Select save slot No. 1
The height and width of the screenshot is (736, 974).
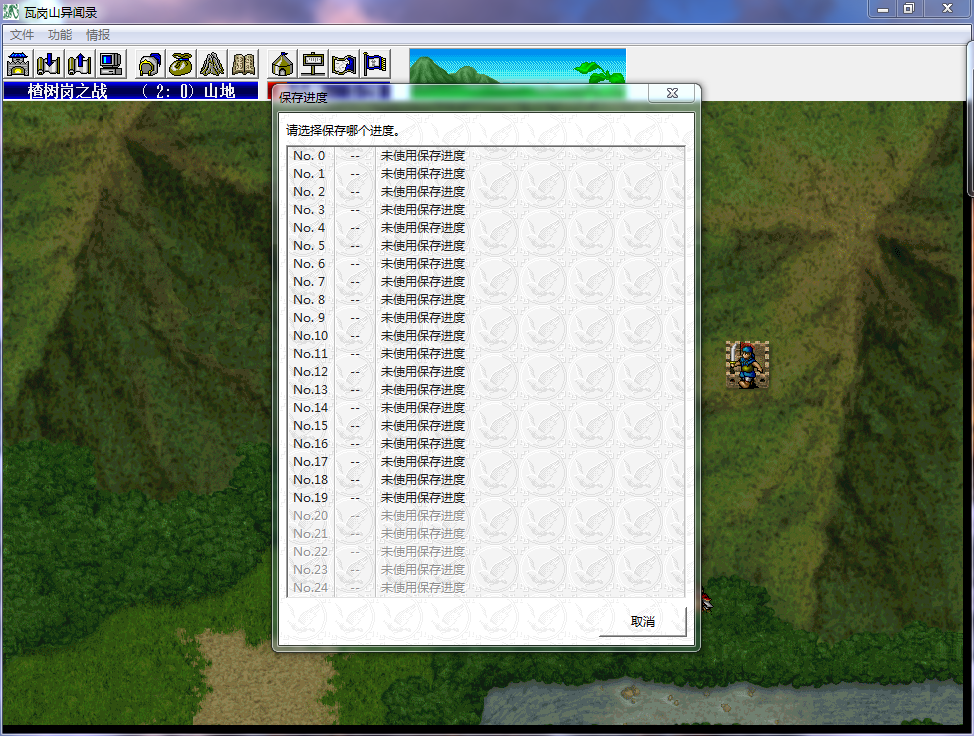tap(486, 174)
